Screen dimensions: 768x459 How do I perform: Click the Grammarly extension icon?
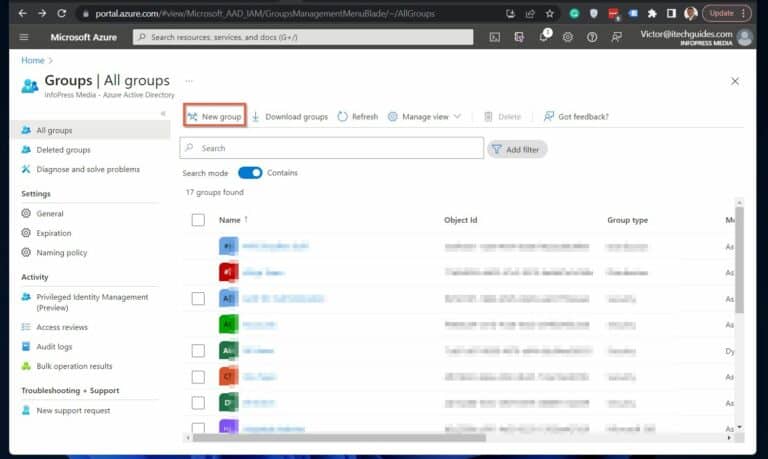574,14
